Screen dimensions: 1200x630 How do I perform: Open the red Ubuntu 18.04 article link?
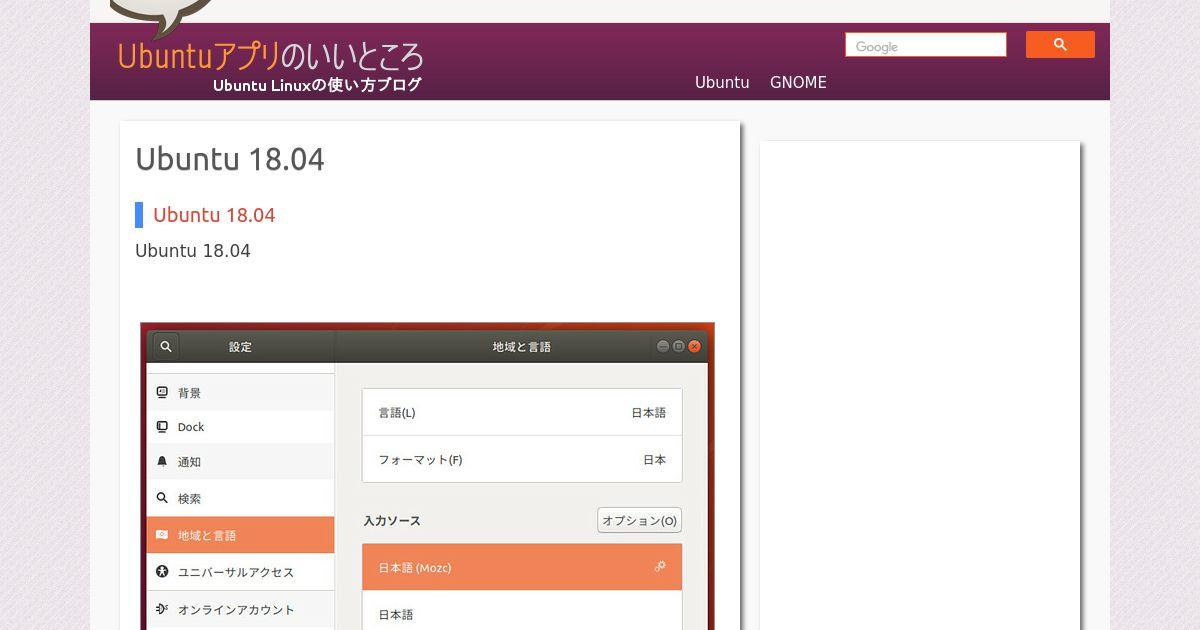point(214,215)
